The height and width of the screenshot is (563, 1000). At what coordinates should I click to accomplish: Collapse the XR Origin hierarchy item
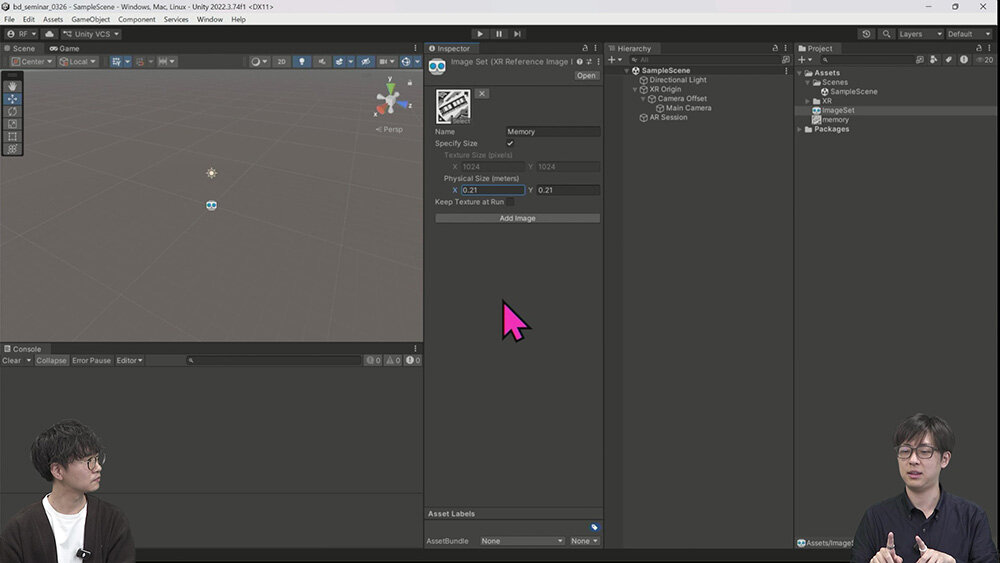(636, 90)
